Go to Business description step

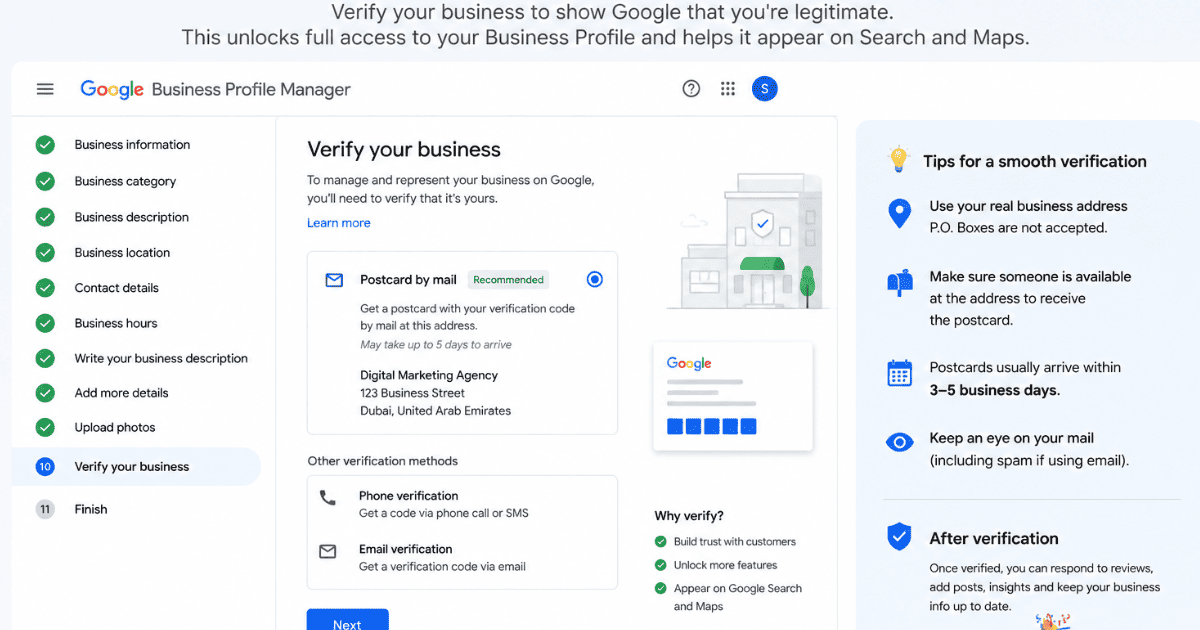pyautogui.click(x=131, y=217)
